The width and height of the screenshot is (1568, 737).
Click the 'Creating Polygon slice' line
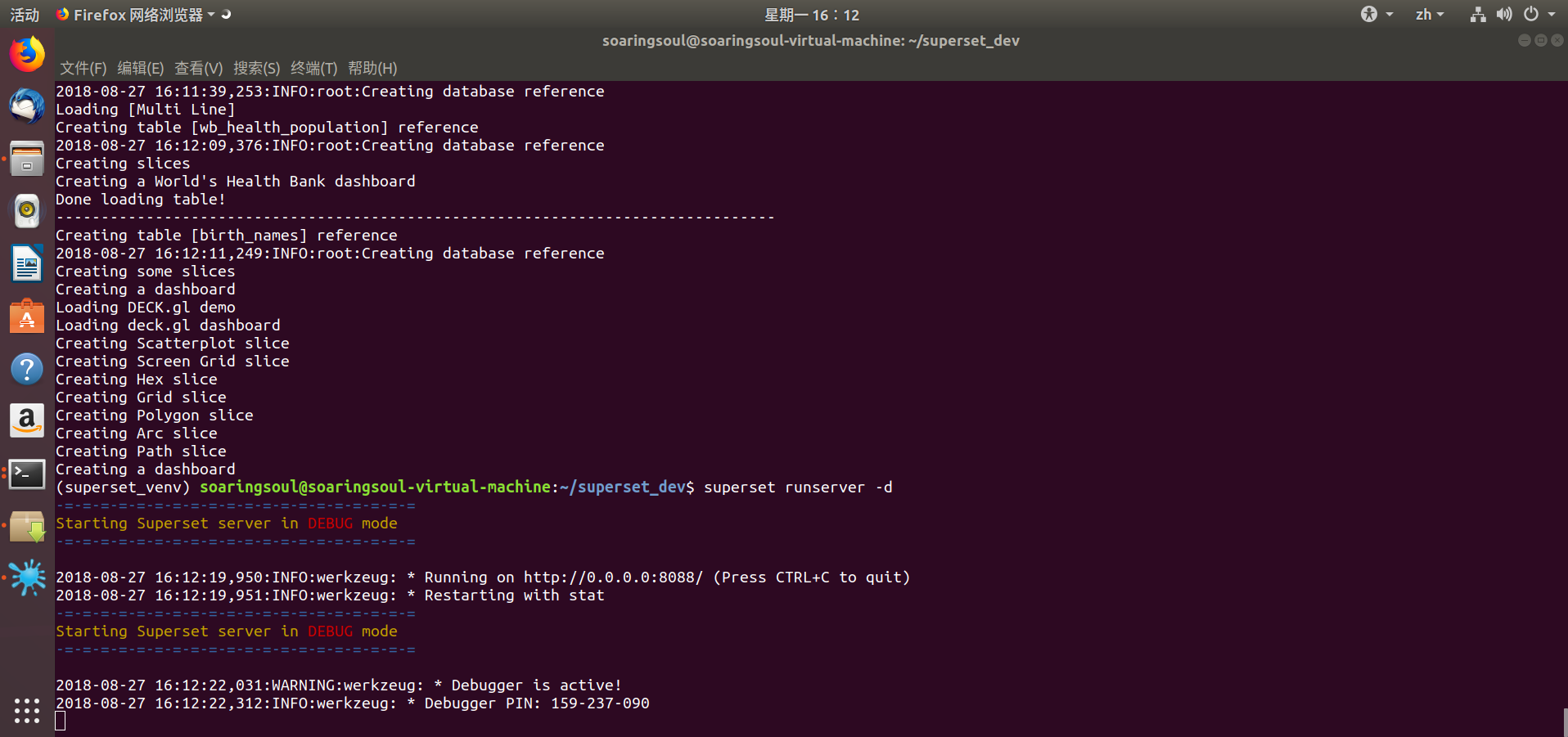click(x=154, y=416)
